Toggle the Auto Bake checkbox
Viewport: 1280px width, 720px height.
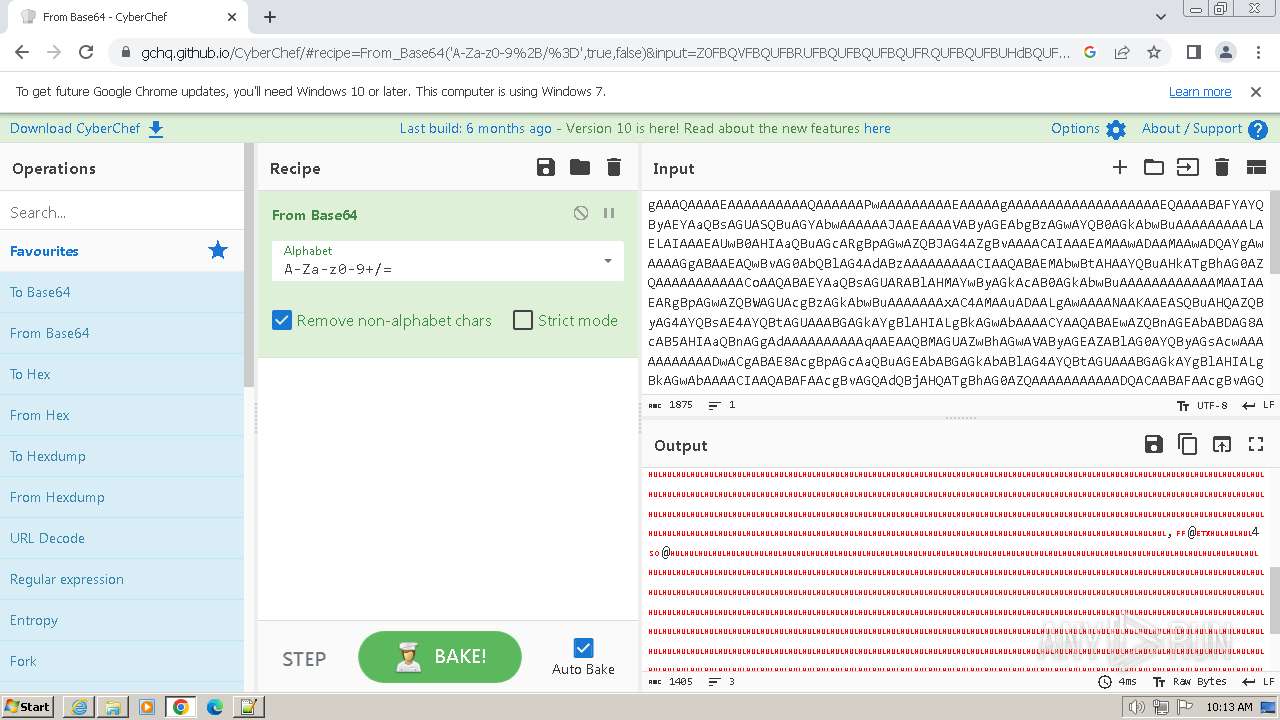583,648
